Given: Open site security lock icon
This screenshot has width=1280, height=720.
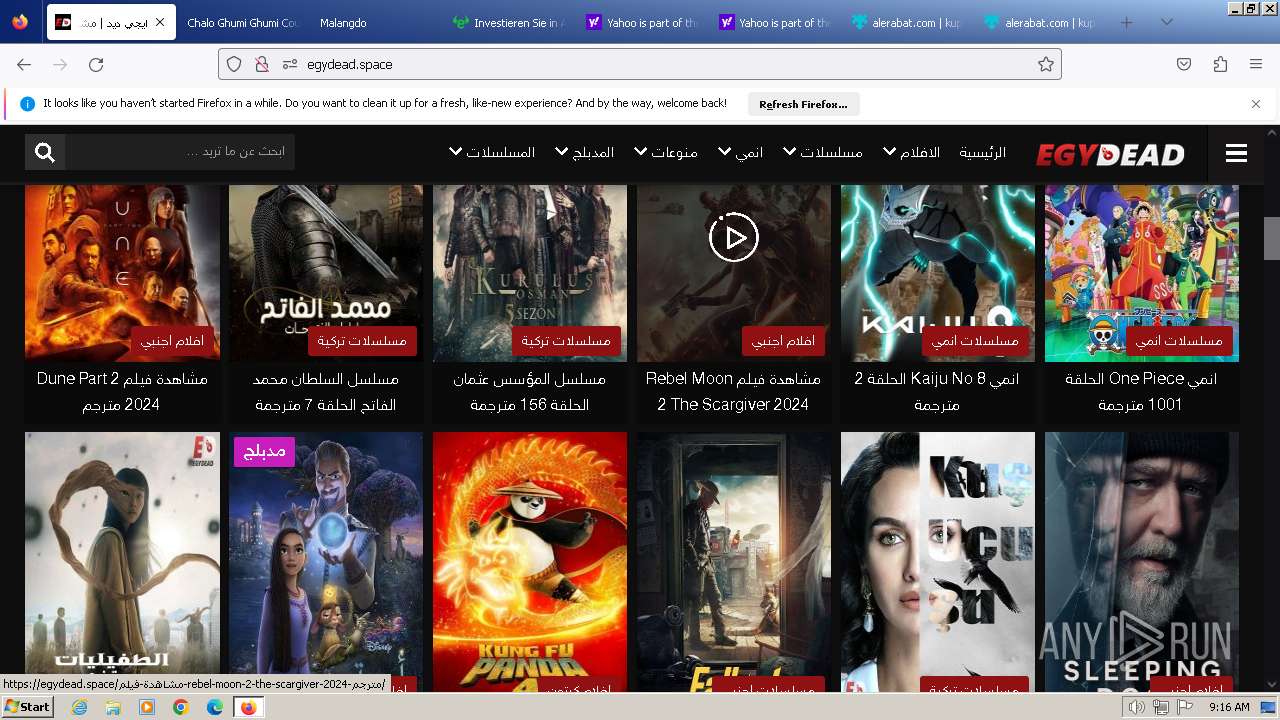Looking at the screenshot, I should pyautogui.click(x=262, y=64).
